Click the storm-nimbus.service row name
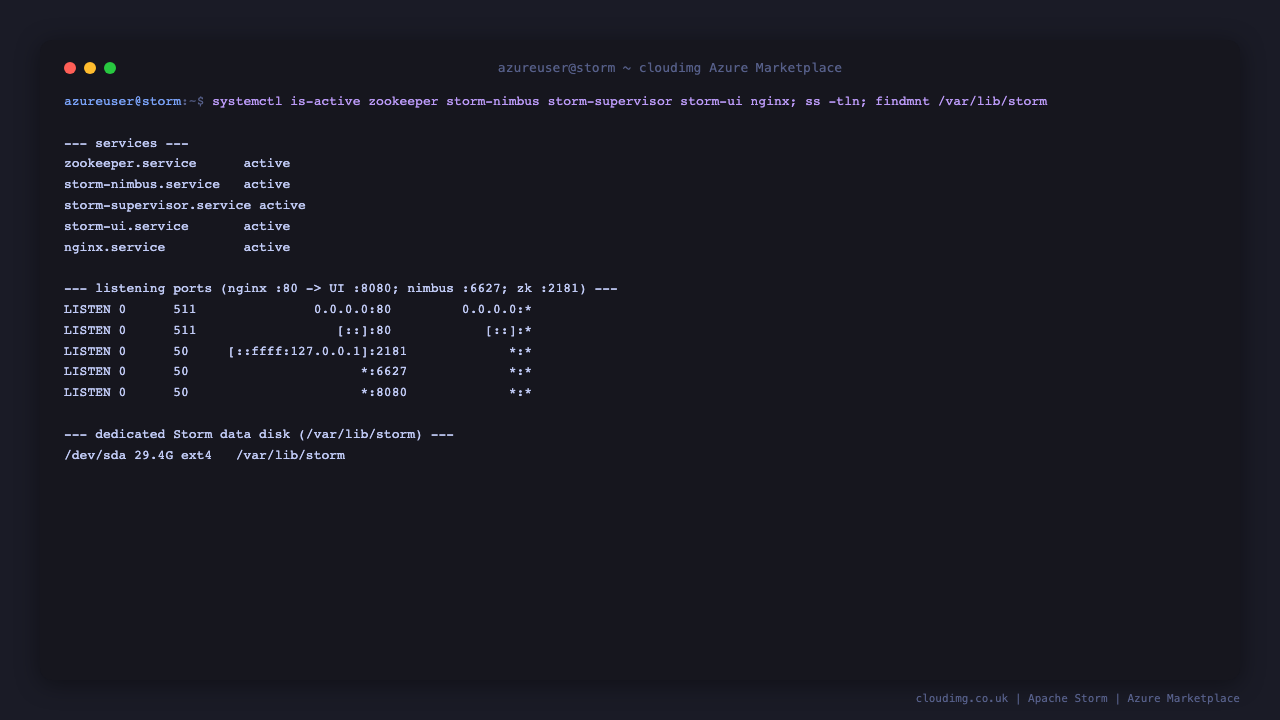This screenshot has width=1280, height=720. pyautogui.click(x=142, y=184)
